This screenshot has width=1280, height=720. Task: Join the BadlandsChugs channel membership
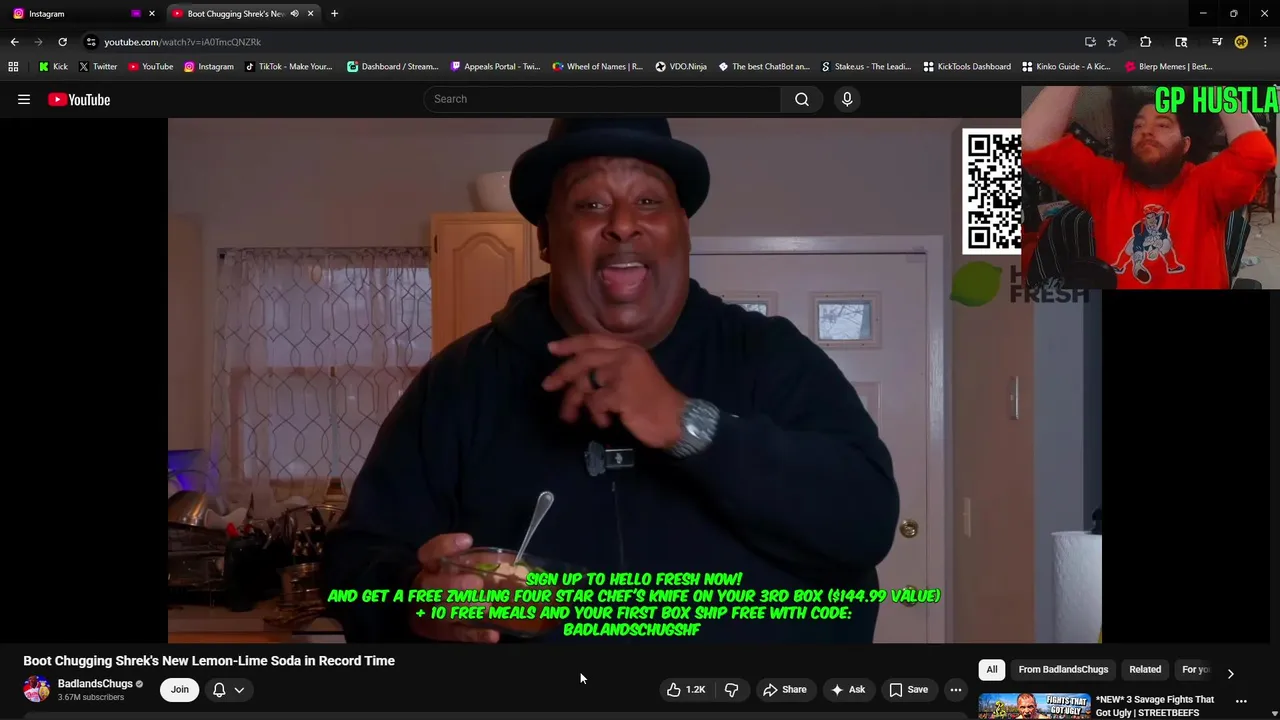click(x=179, y=689)
